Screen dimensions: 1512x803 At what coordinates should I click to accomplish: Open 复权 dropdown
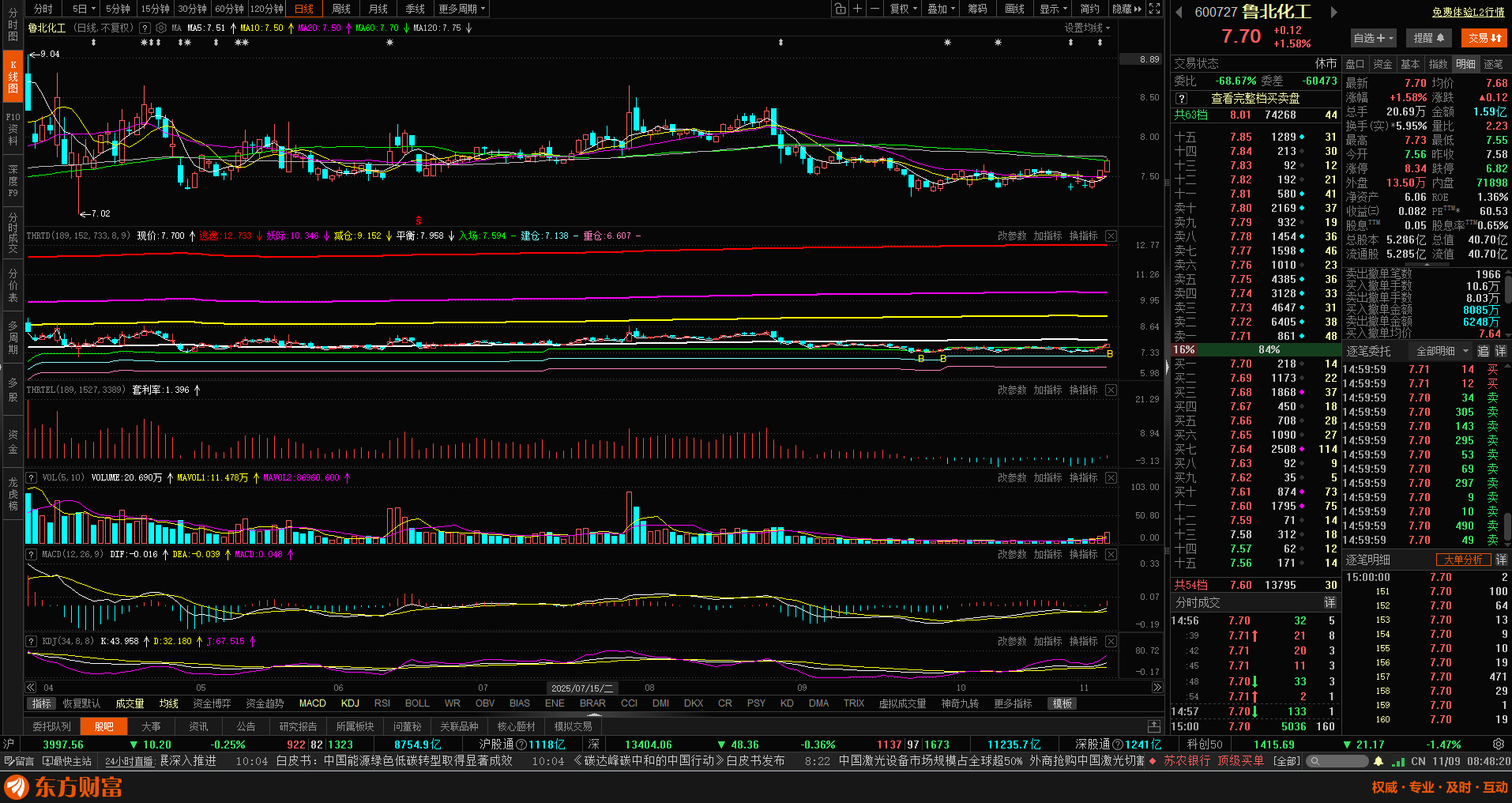tap(904, 9)
